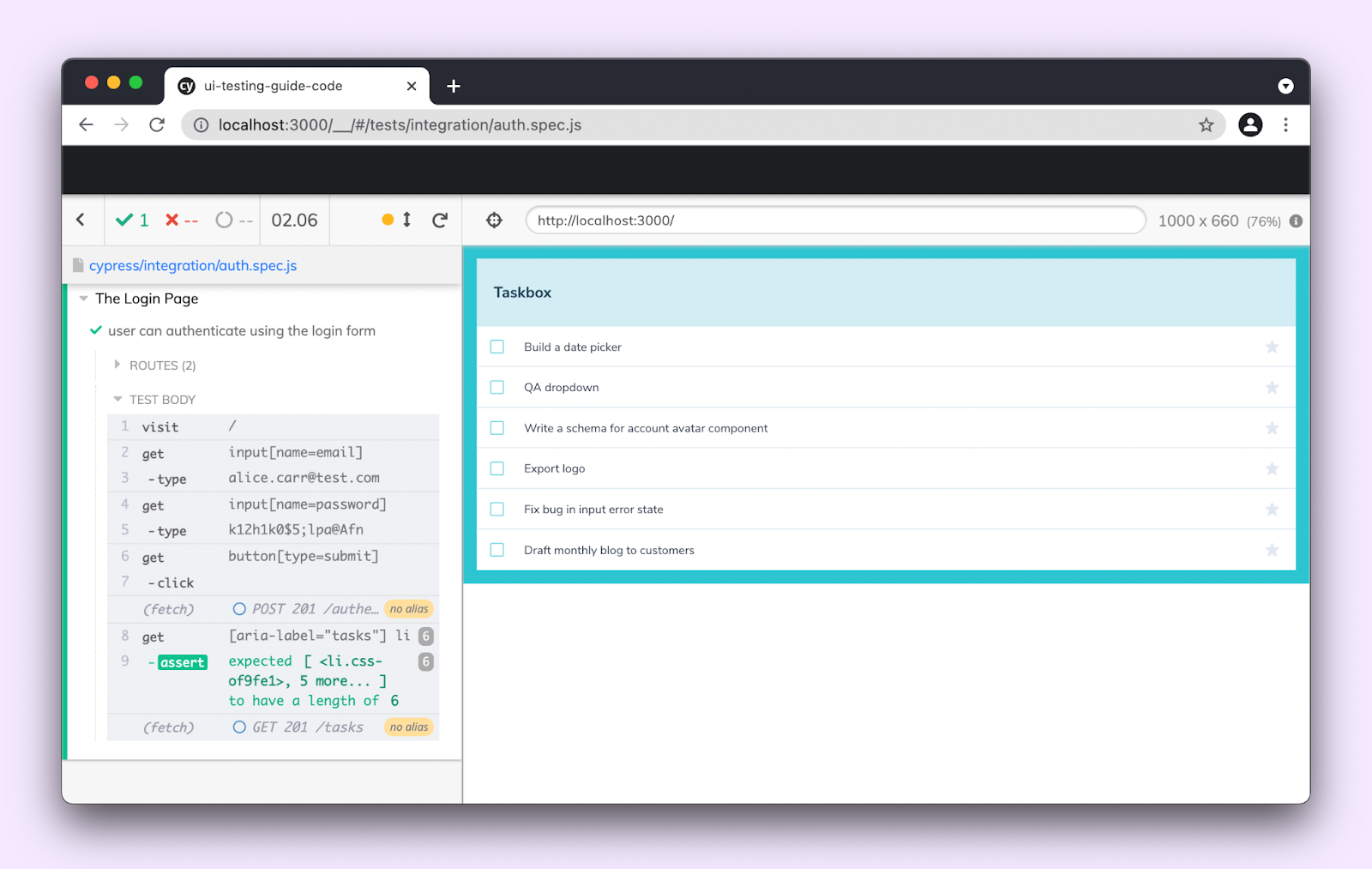
Task: Pin the 'Export logo' task star
Action: pyautogui.click(x=1272, y=469)
